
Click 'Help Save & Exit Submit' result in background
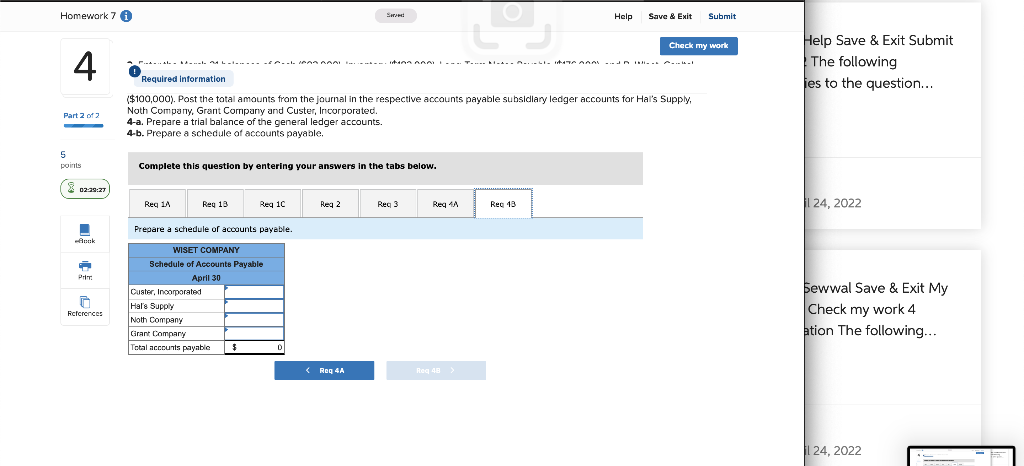[x=878, y=40]
